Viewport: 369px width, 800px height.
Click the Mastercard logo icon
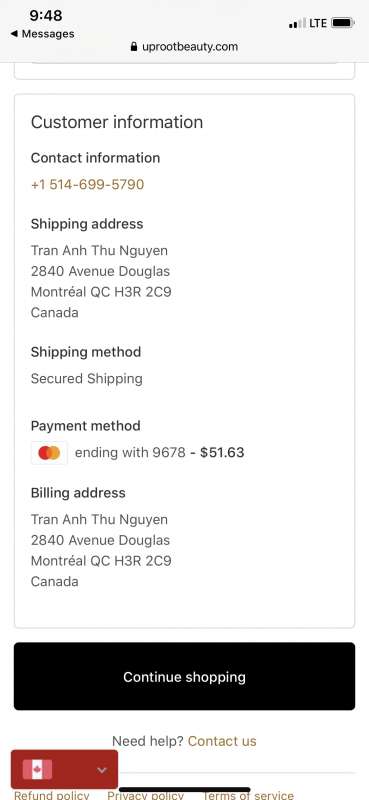[x=49, y=453]
